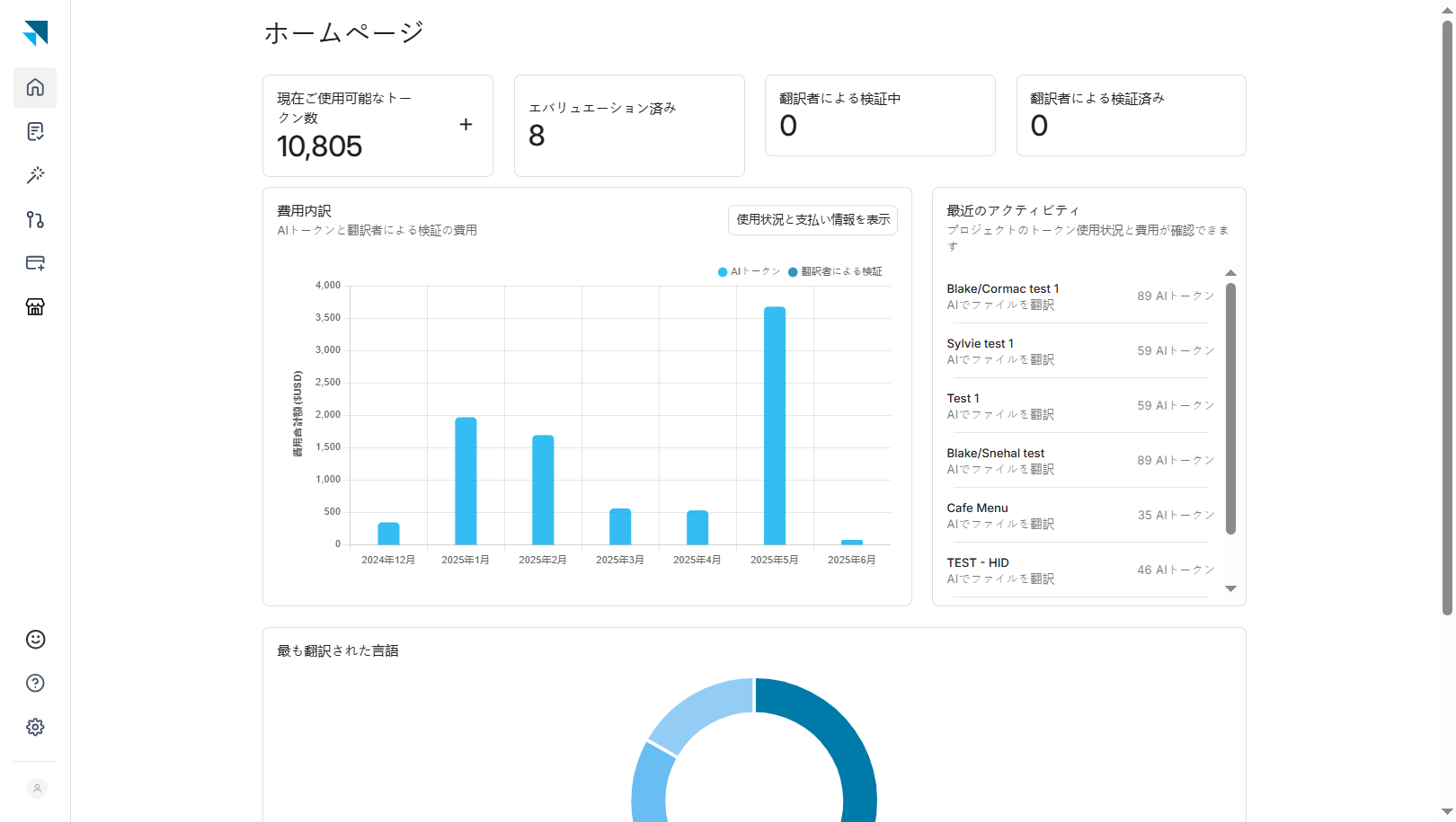
Task: Click the 46 AIトークン value for TEST - HID
Action: pyautogui.click(x=1176, y=570)
